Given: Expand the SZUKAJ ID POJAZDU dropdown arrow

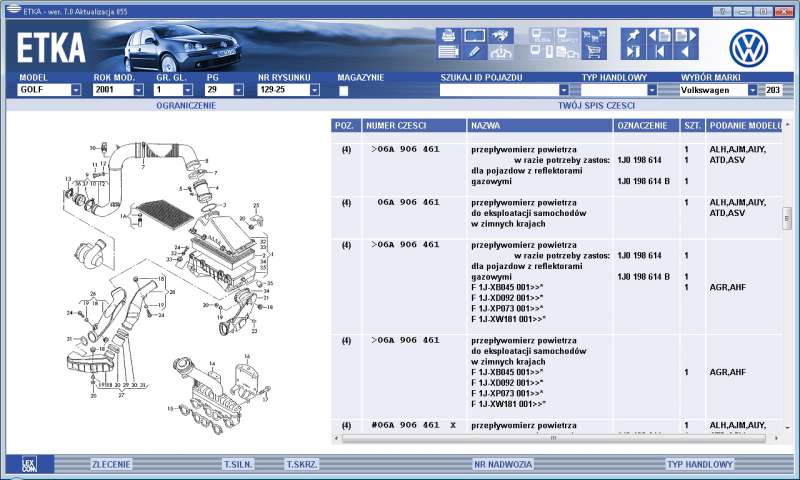Looking at the screenshot, I should pyautogui.click(x=563, y=90).
